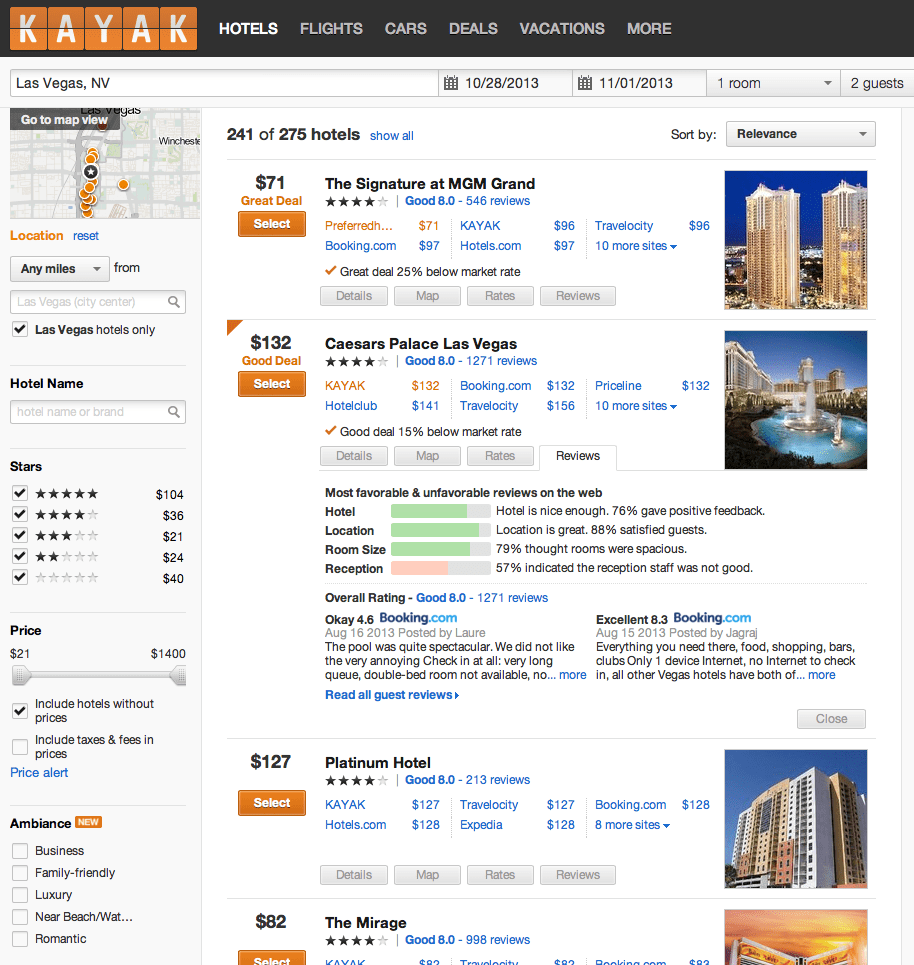Click the NEW badge beside Ambiance

tap(88, 822)
